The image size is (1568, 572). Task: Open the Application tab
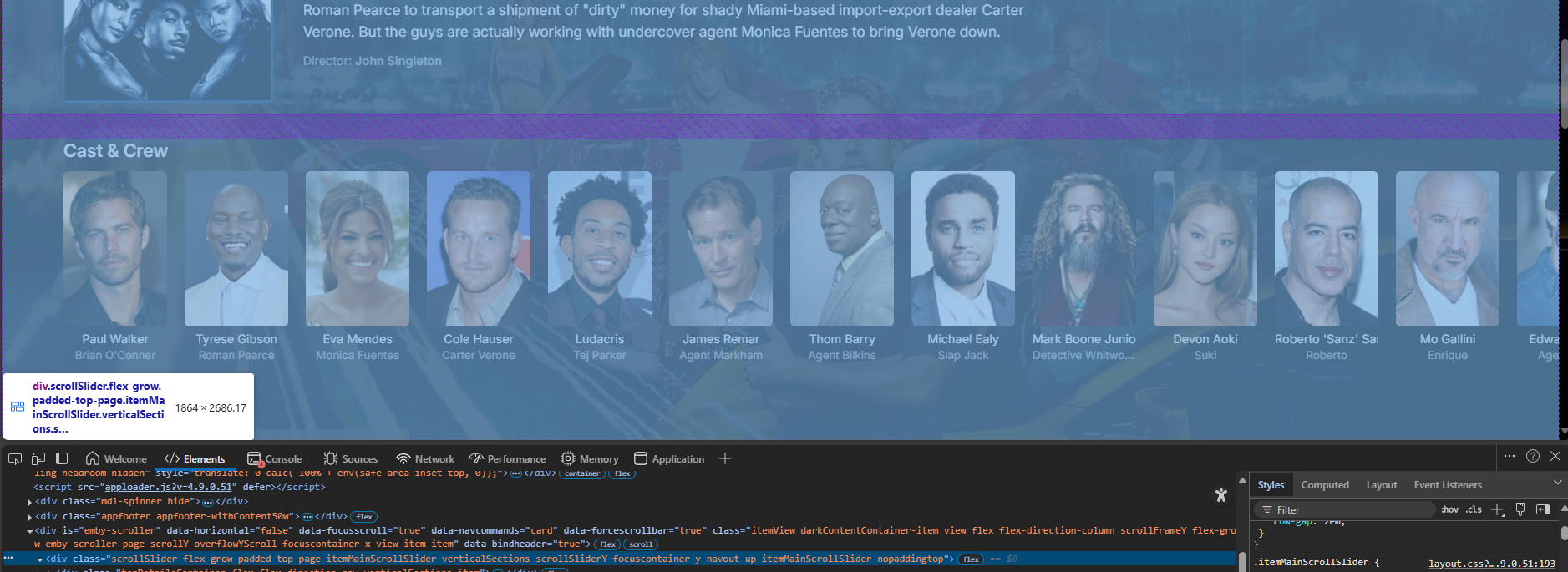pyautogui.click(x=669, y=458)
